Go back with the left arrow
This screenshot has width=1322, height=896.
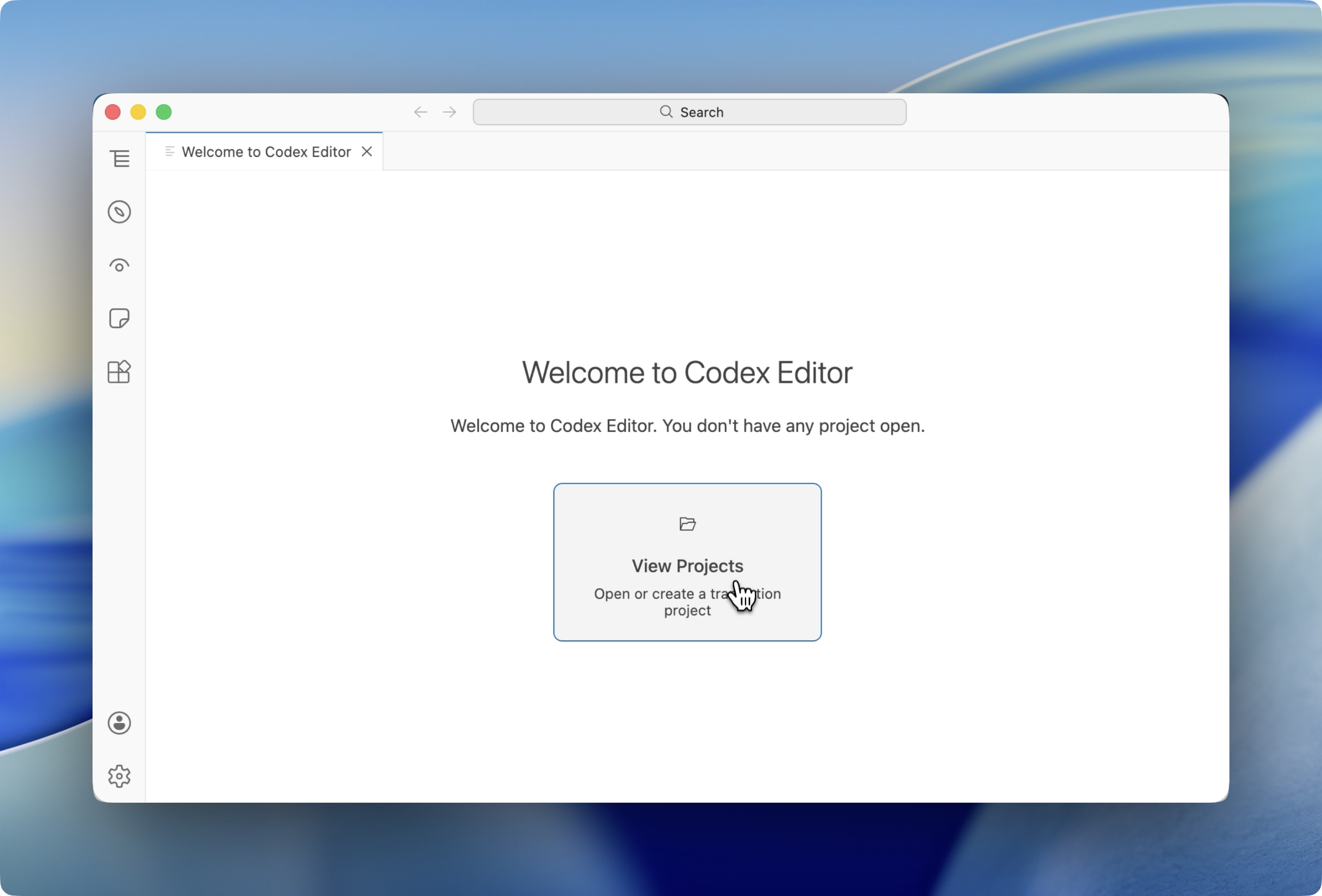420,112
